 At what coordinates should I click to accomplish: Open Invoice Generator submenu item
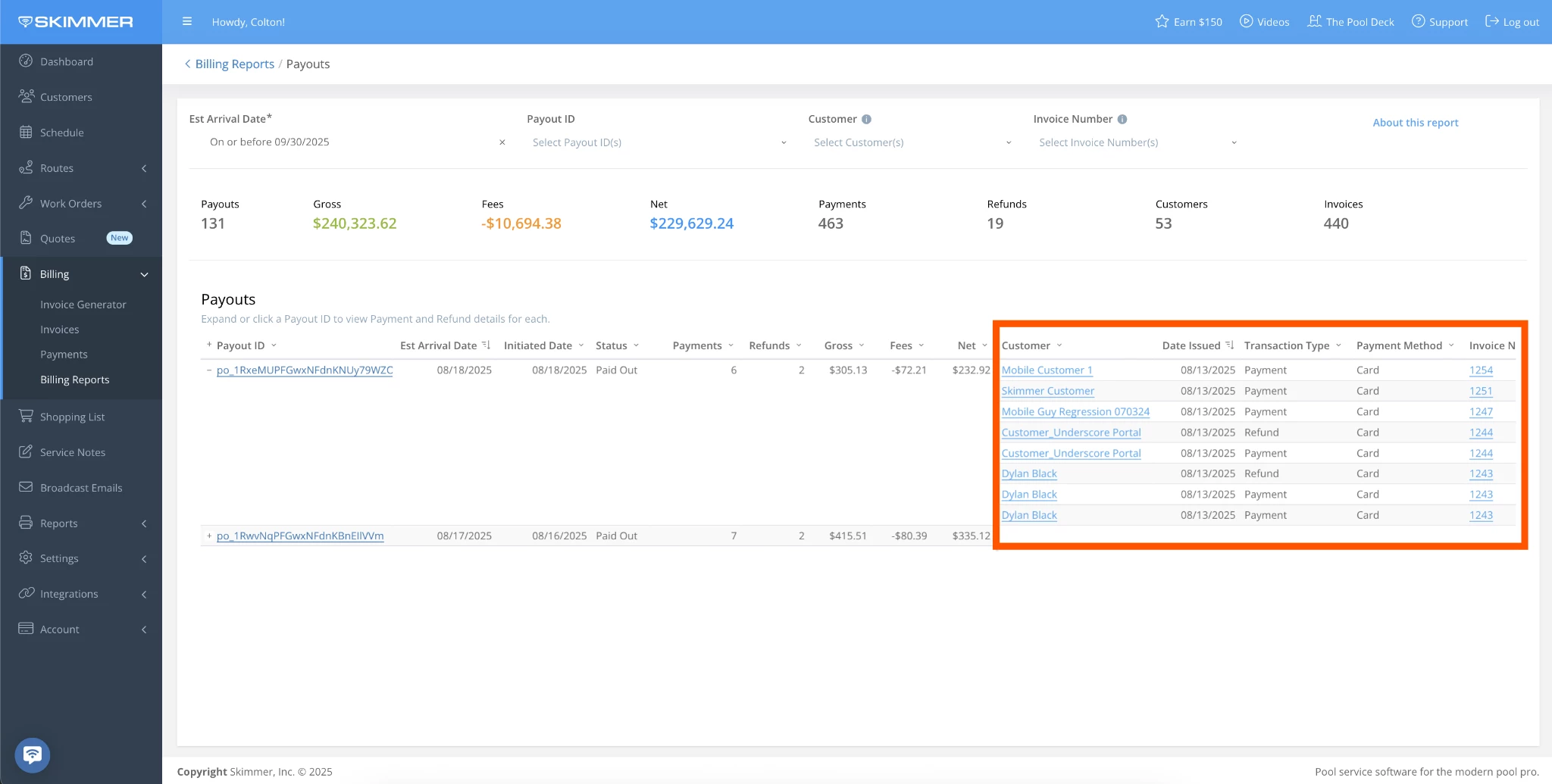click(x=83, y=305)
